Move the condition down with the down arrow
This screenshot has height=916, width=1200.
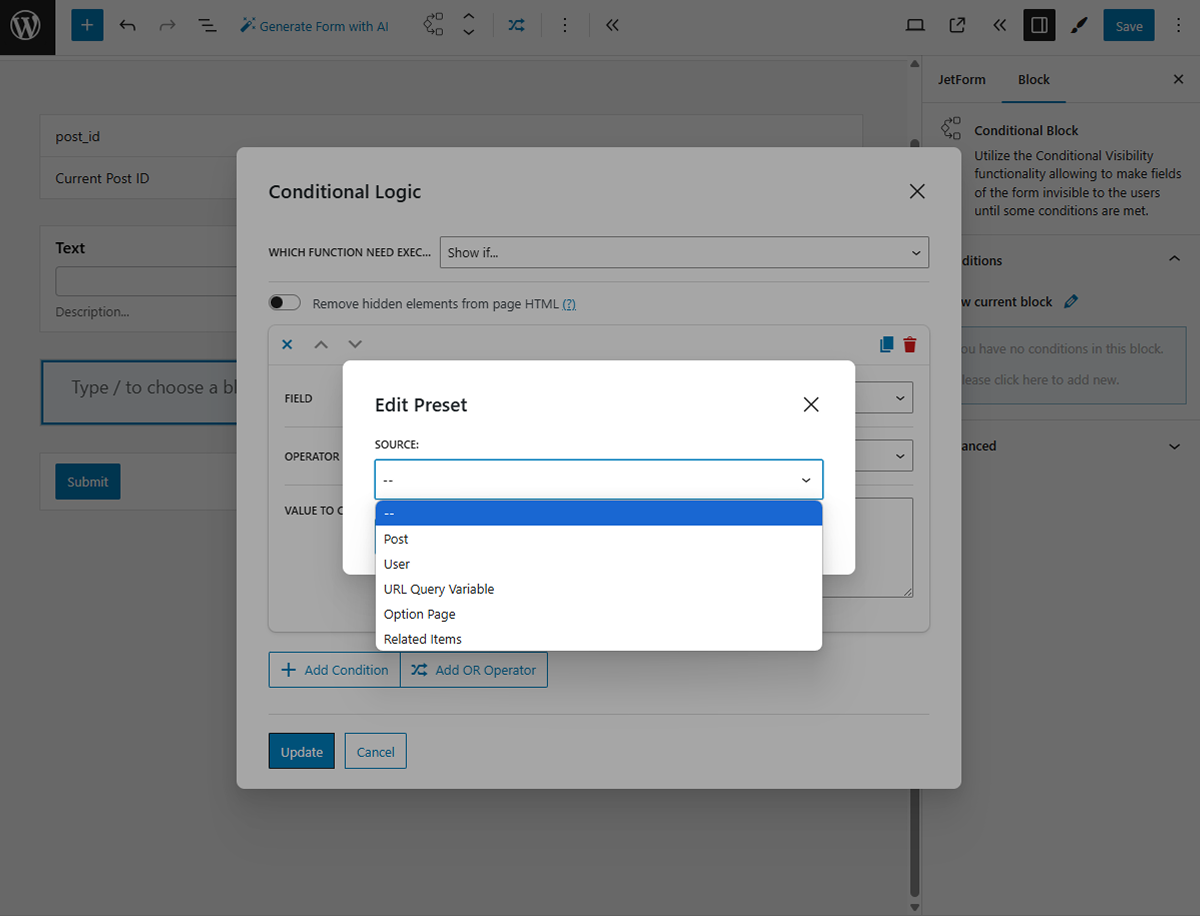[355, 343]
